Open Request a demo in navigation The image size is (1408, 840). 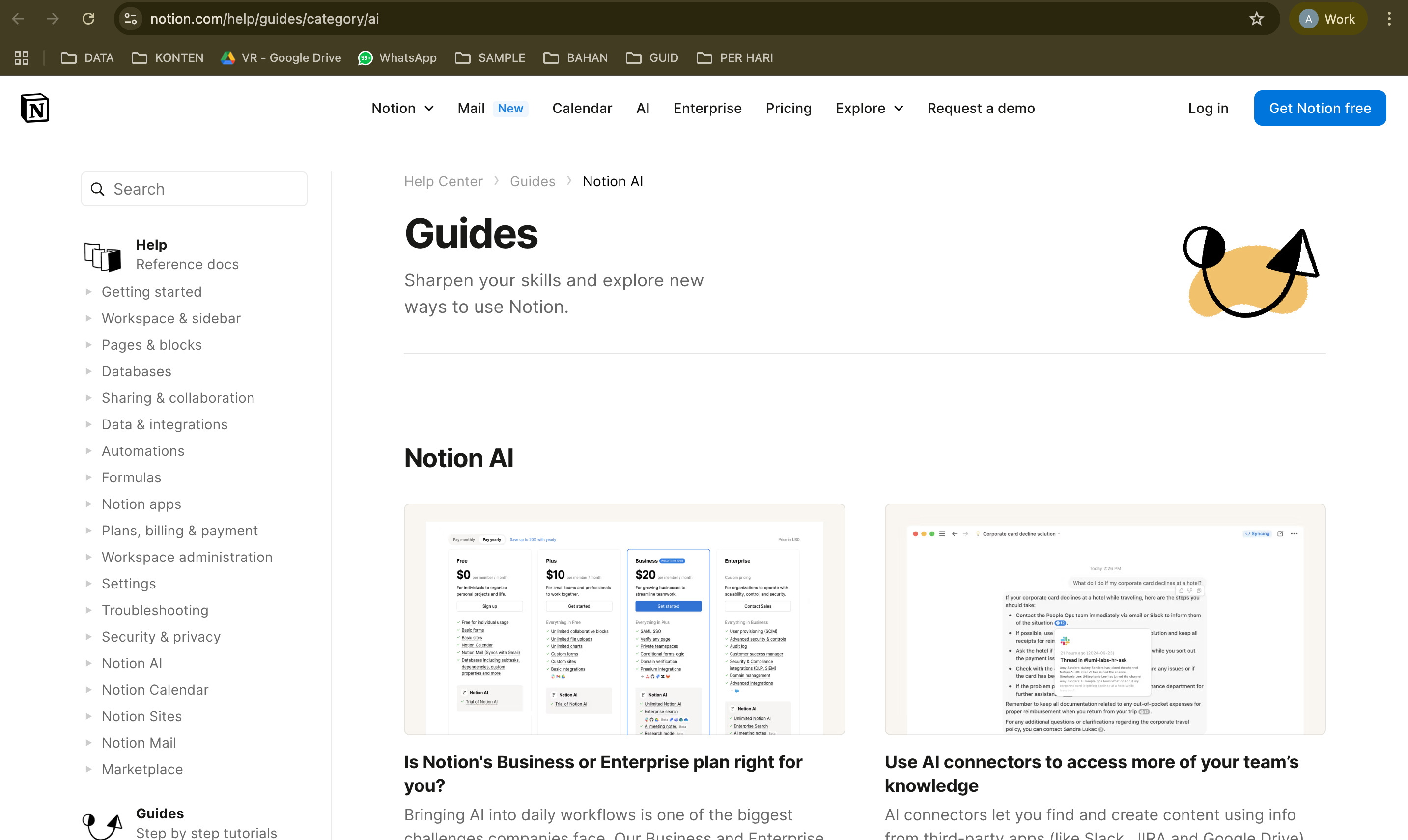pos(981,108)
